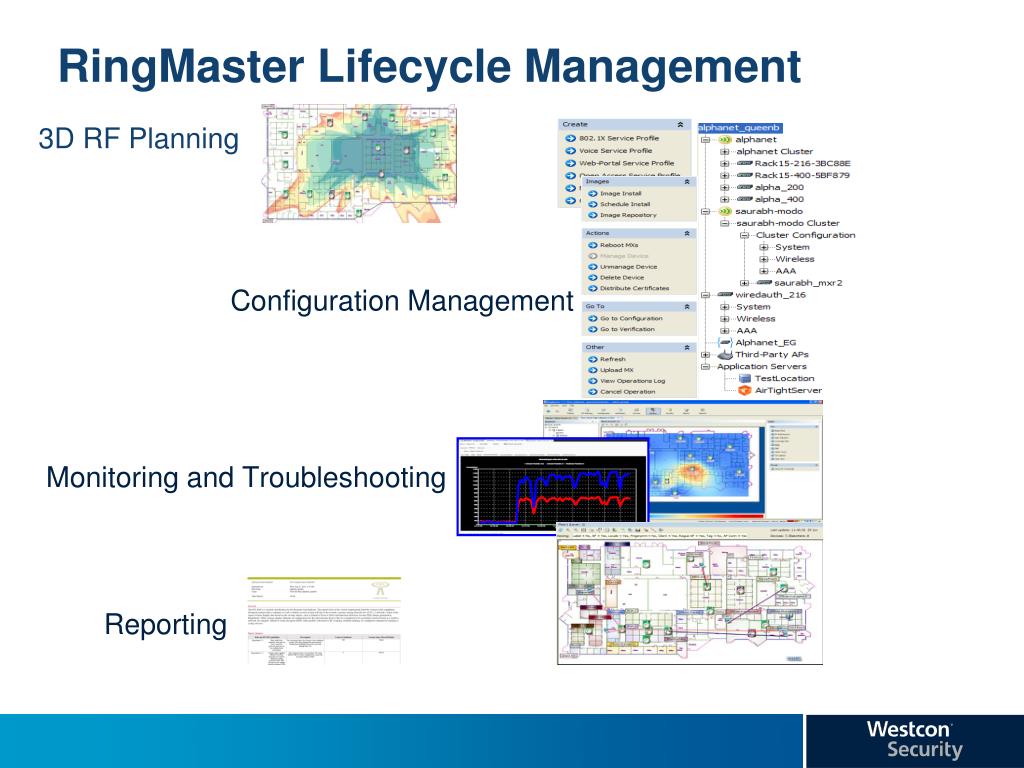1024x768 pixels.
Task: Click the arrow icon next to Upload MX
Action: coord(592,370)
